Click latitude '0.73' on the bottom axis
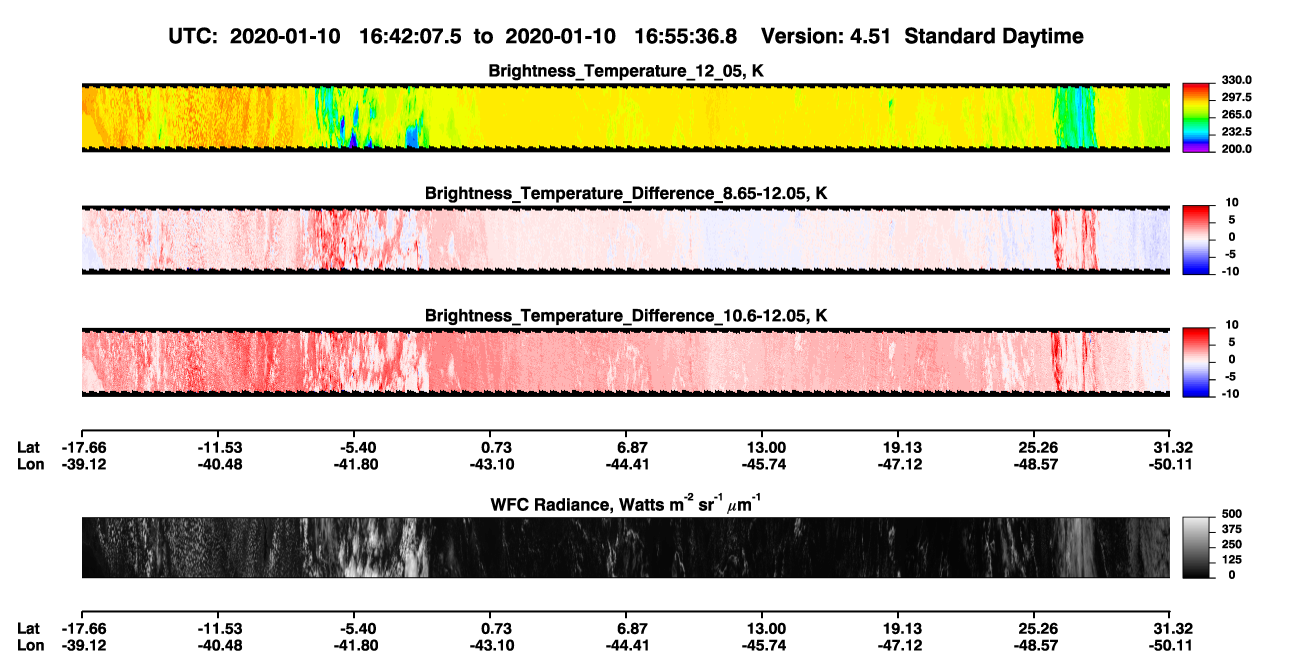The height and width of the screenshot is (667, 1300). (x=497, y=629)
